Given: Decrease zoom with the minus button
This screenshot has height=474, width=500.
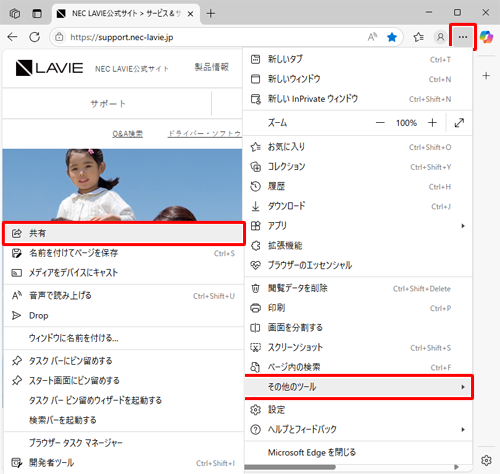Looking at the screenshot, I should point(380,123).
